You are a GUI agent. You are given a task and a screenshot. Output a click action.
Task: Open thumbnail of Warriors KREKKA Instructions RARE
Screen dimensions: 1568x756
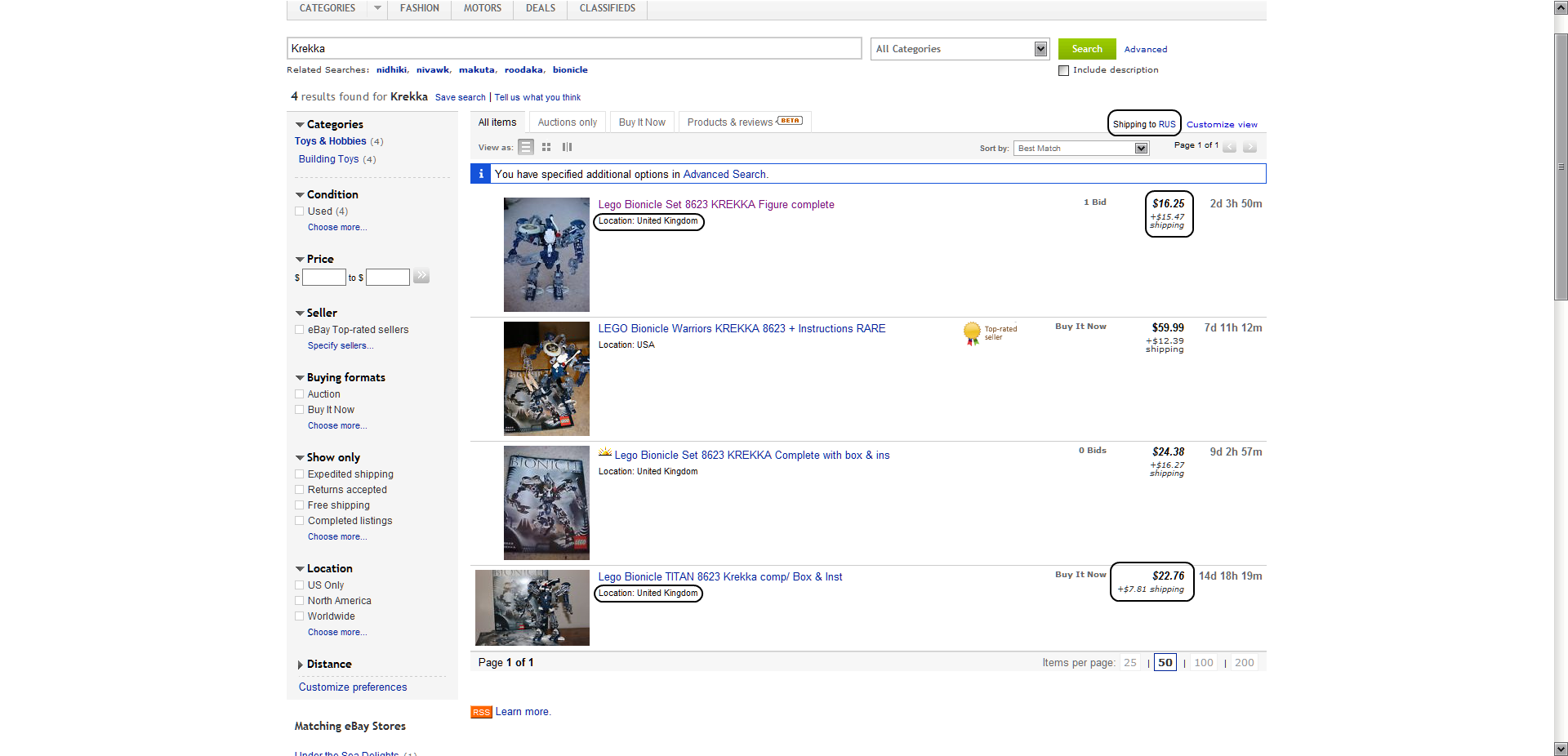coord(546,379)
